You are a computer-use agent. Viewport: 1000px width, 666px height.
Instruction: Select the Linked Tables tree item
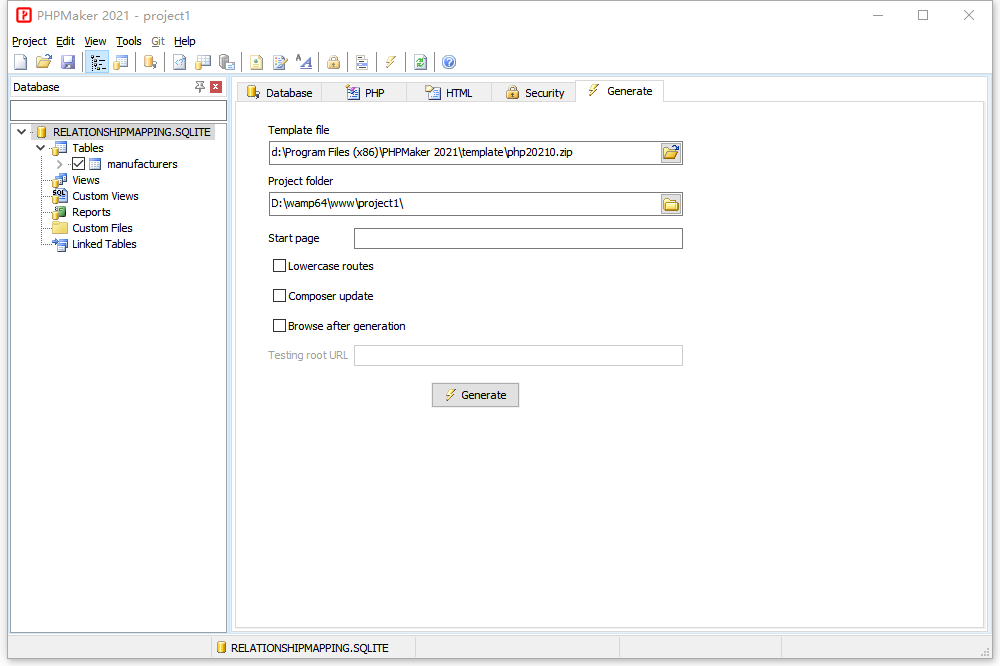[104, 244]
